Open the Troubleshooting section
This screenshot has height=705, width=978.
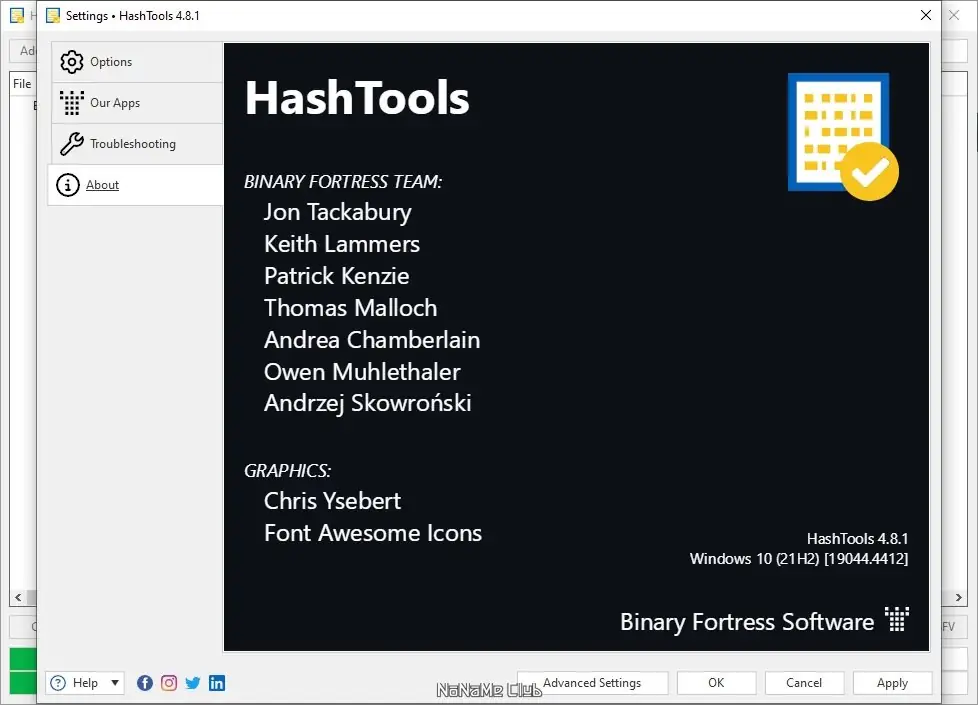click(x=137, y=144)
